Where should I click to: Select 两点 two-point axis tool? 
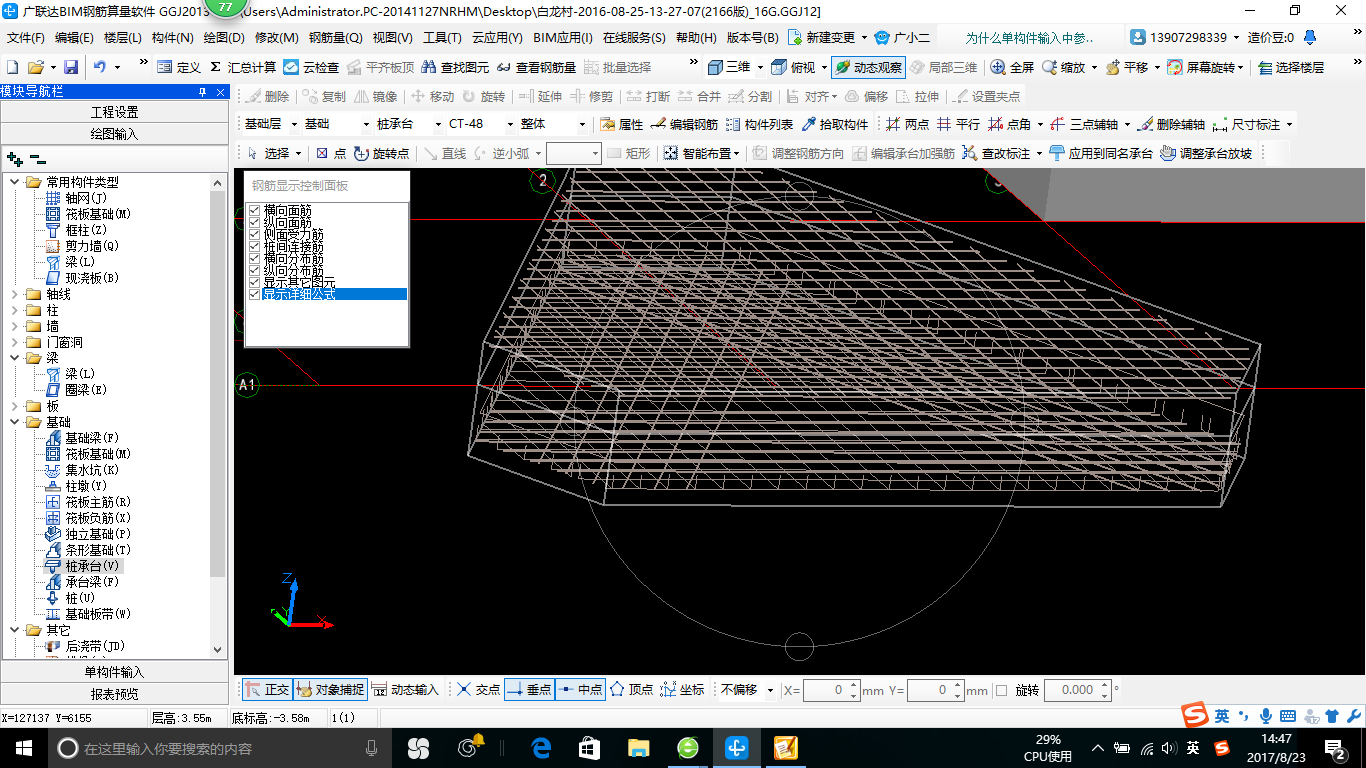[x=907, y=125]
